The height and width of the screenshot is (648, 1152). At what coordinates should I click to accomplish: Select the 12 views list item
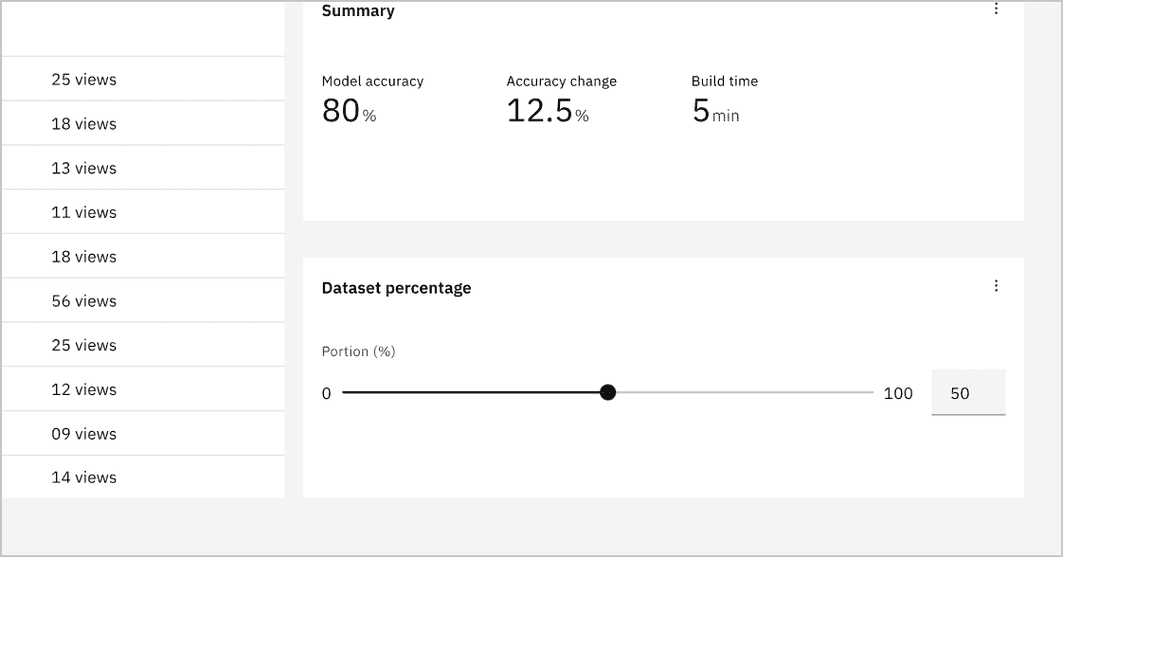point(83,389)
